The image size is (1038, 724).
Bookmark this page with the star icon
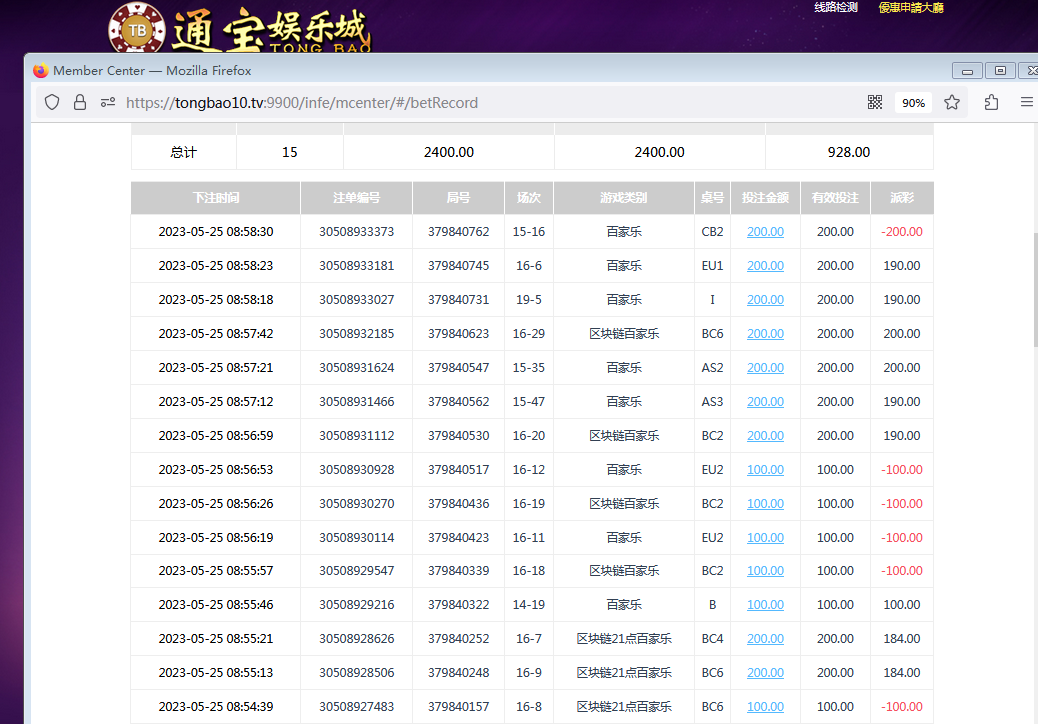click(x=952, y=103)
